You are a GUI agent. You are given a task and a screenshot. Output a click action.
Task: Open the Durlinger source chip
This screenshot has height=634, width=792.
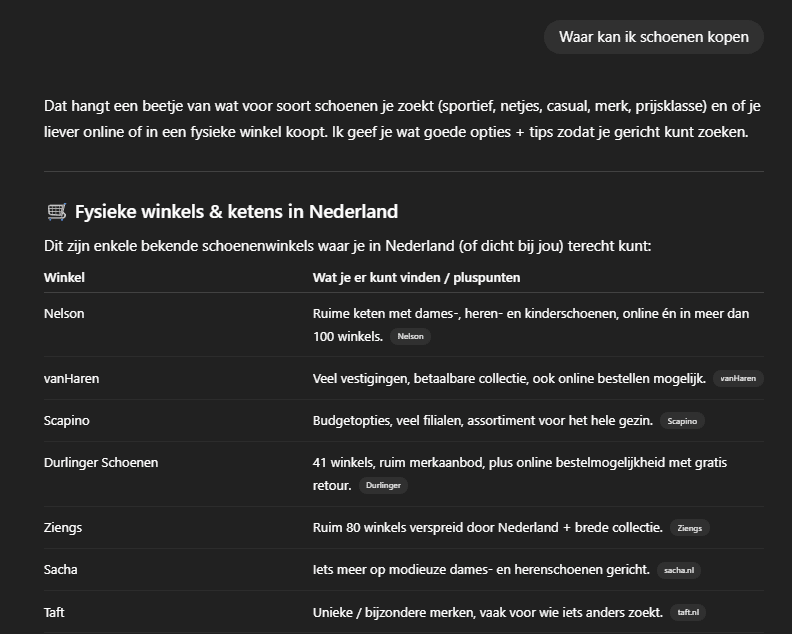[x=383, y=486]
